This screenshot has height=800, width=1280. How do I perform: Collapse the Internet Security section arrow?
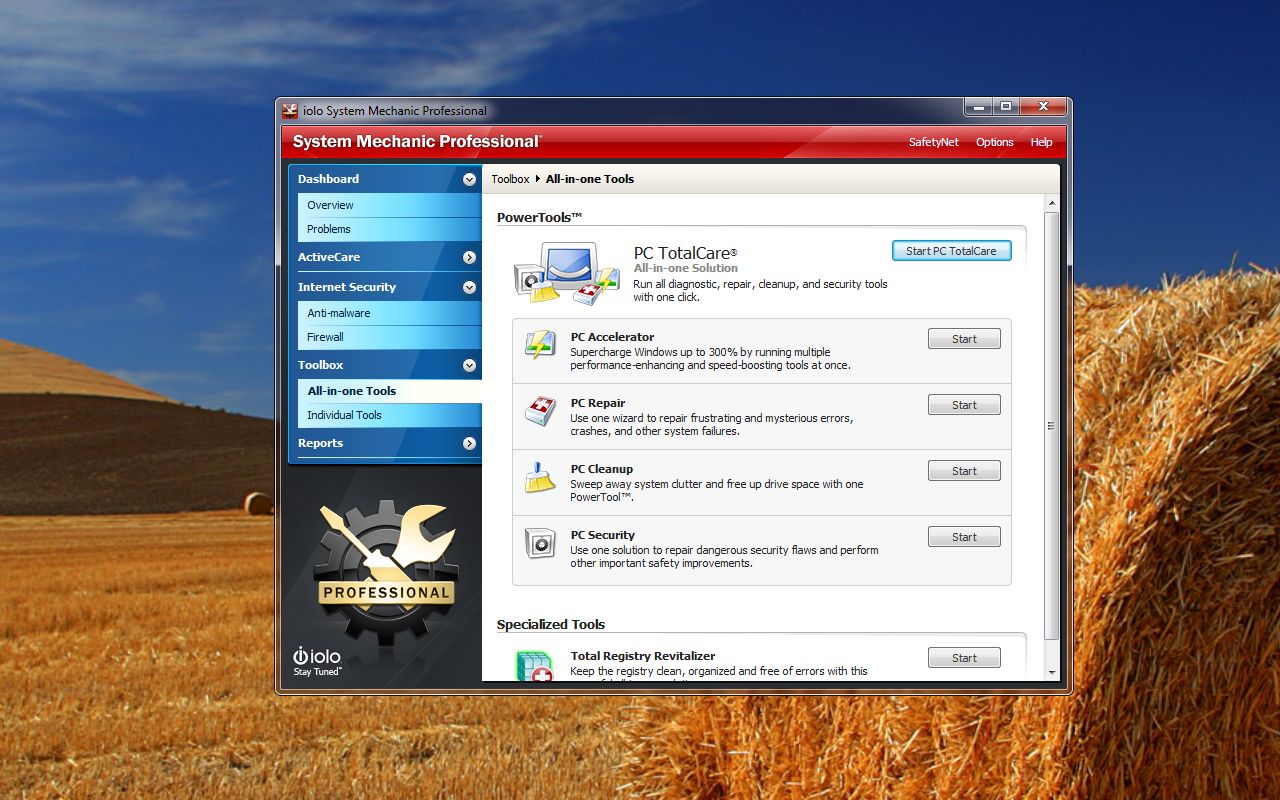pyautogui.click(x=470, y=288)
